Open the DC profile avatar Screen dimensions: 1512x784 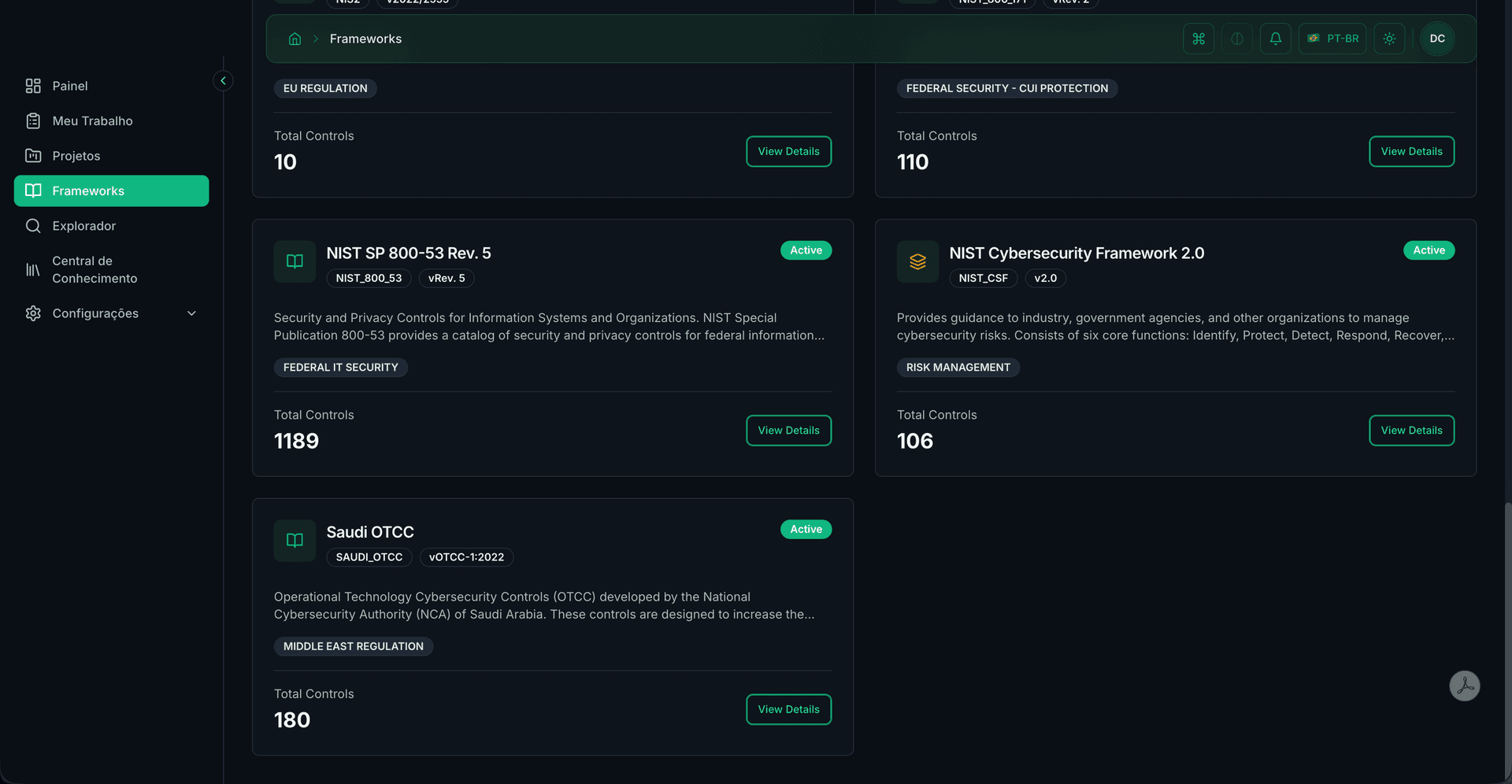pos(1437,38)
